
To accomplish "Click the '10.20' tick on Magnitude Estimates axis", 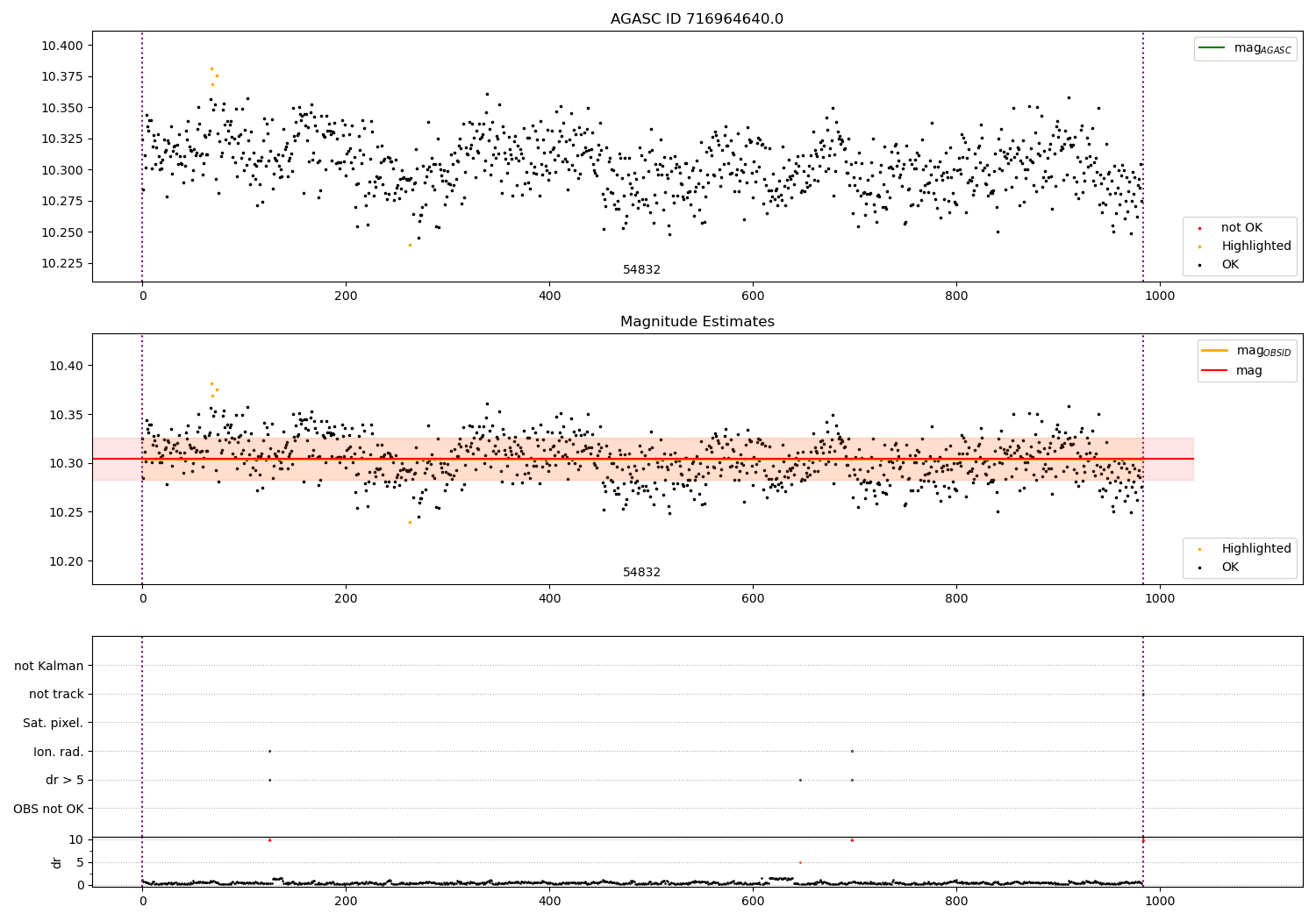I will [x=66, y=562].
